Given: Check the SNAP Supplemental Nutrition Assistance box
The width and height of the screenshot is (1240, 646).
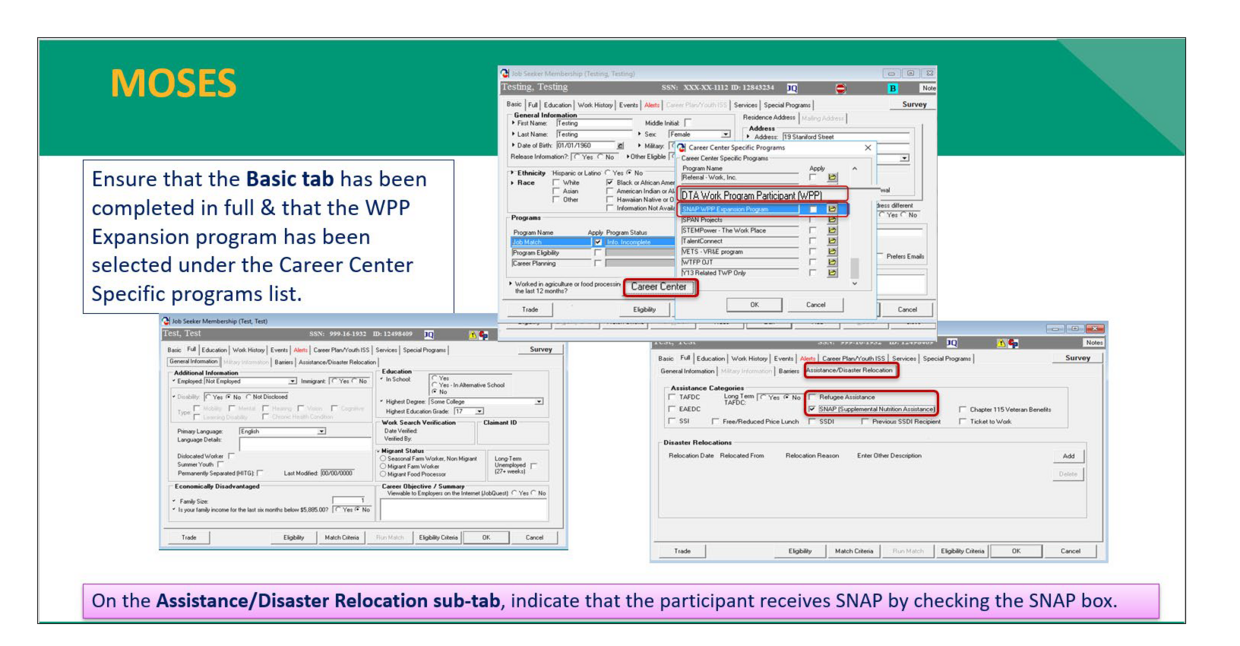Looking at the screenshot, I should (812, 408).
